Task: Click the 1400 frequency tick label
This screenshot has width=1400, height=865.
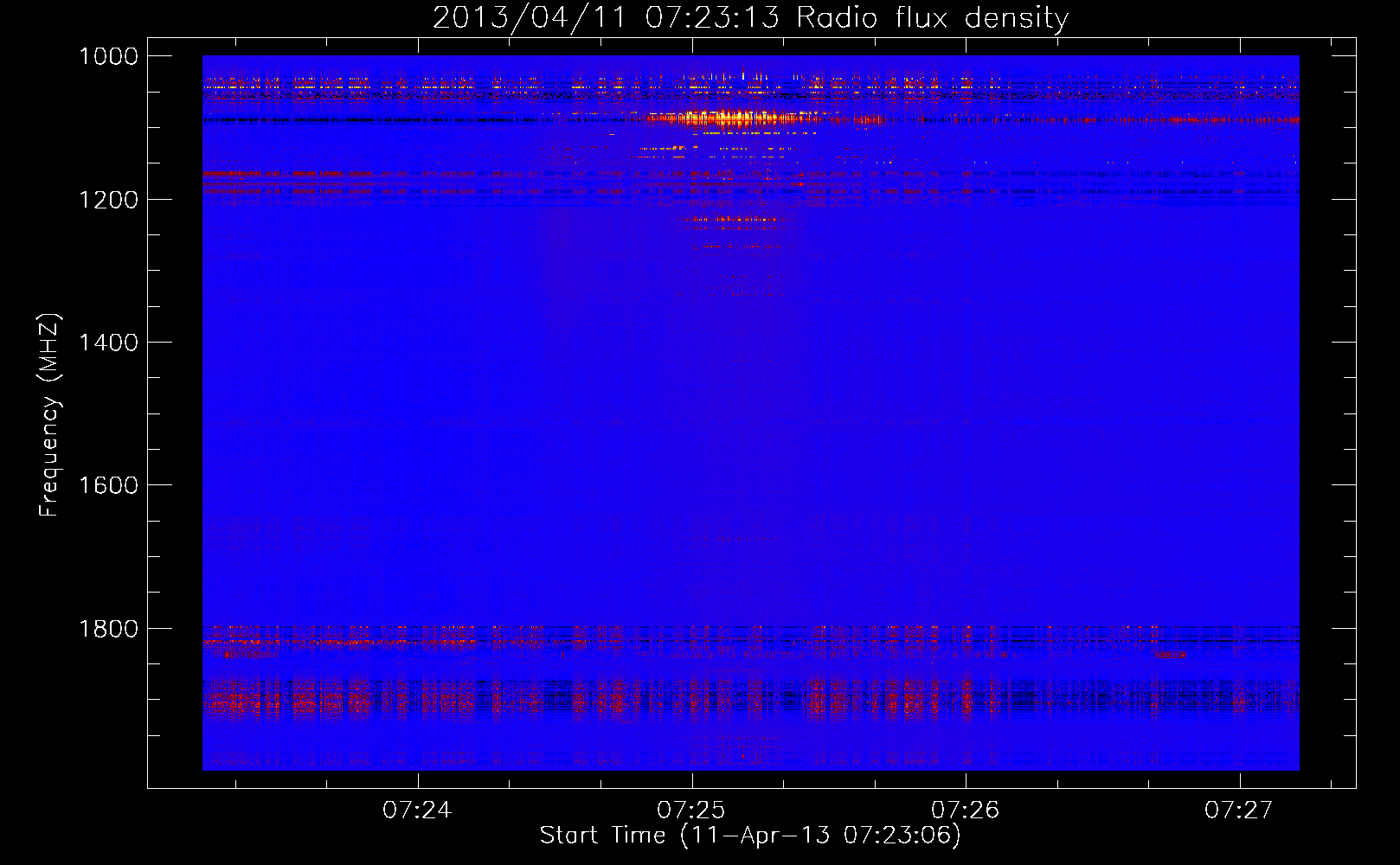Action: [108, 343]
